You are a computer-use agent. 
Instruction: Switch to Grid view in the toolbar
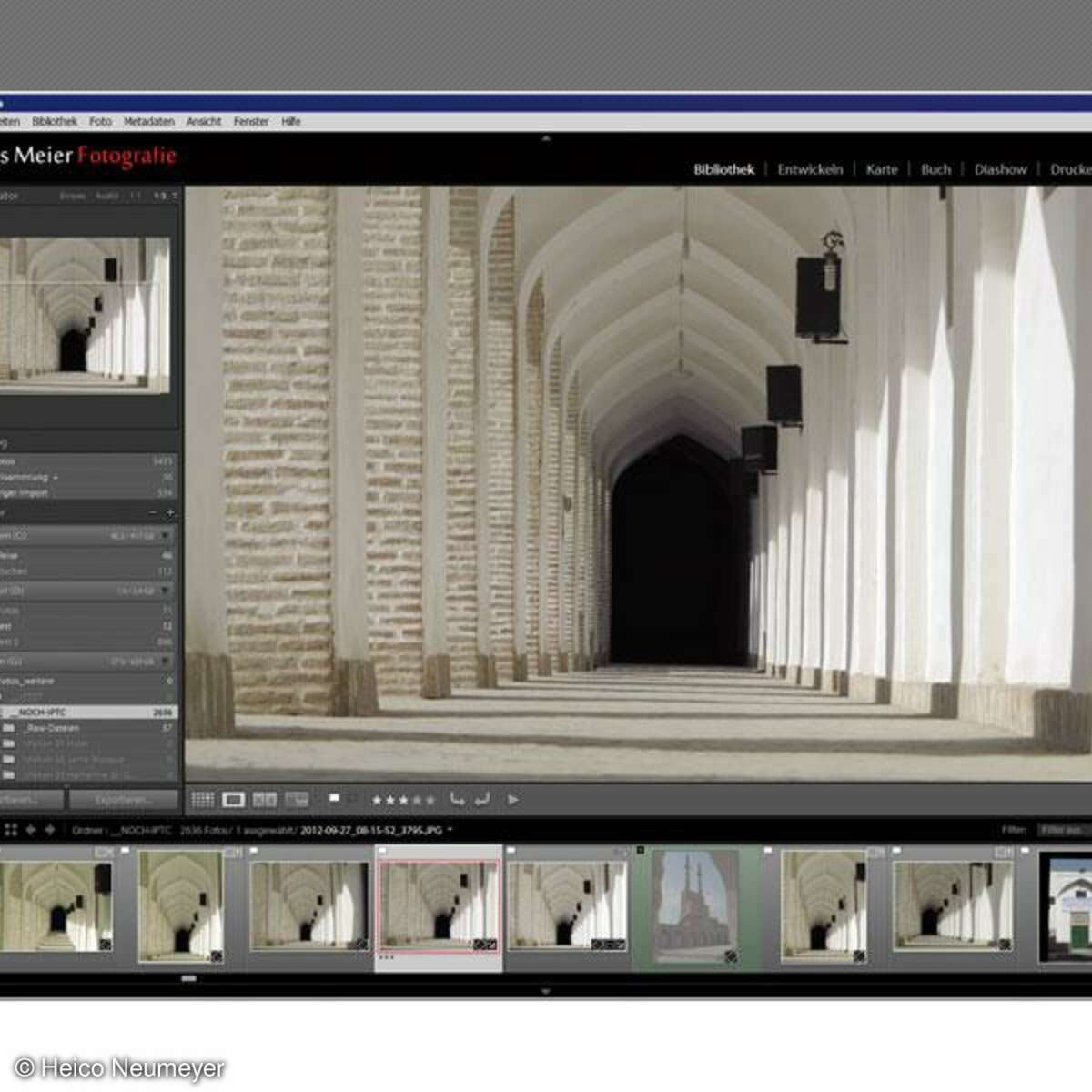202,799
